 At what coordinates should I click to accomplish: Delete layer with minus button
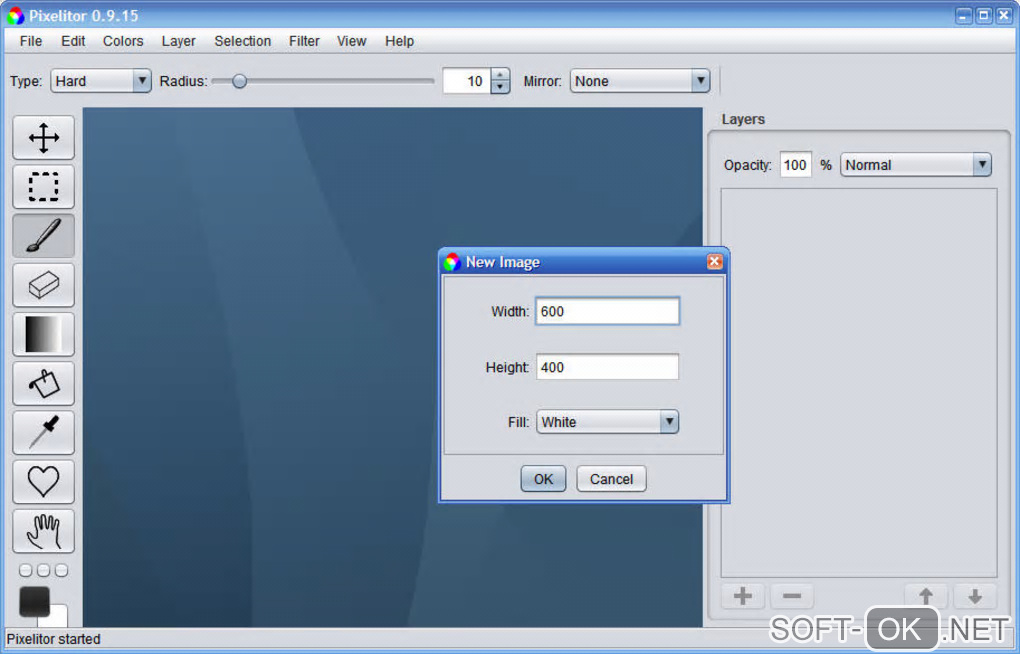(792, 596)
